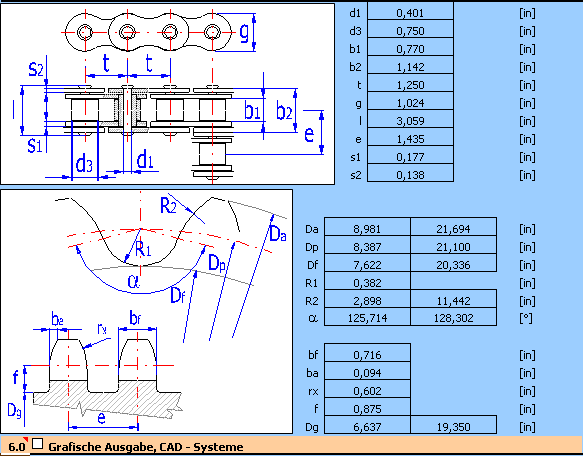583x456 pixels.
Task: Select the bf value 0,716
Action: point(367,353)
